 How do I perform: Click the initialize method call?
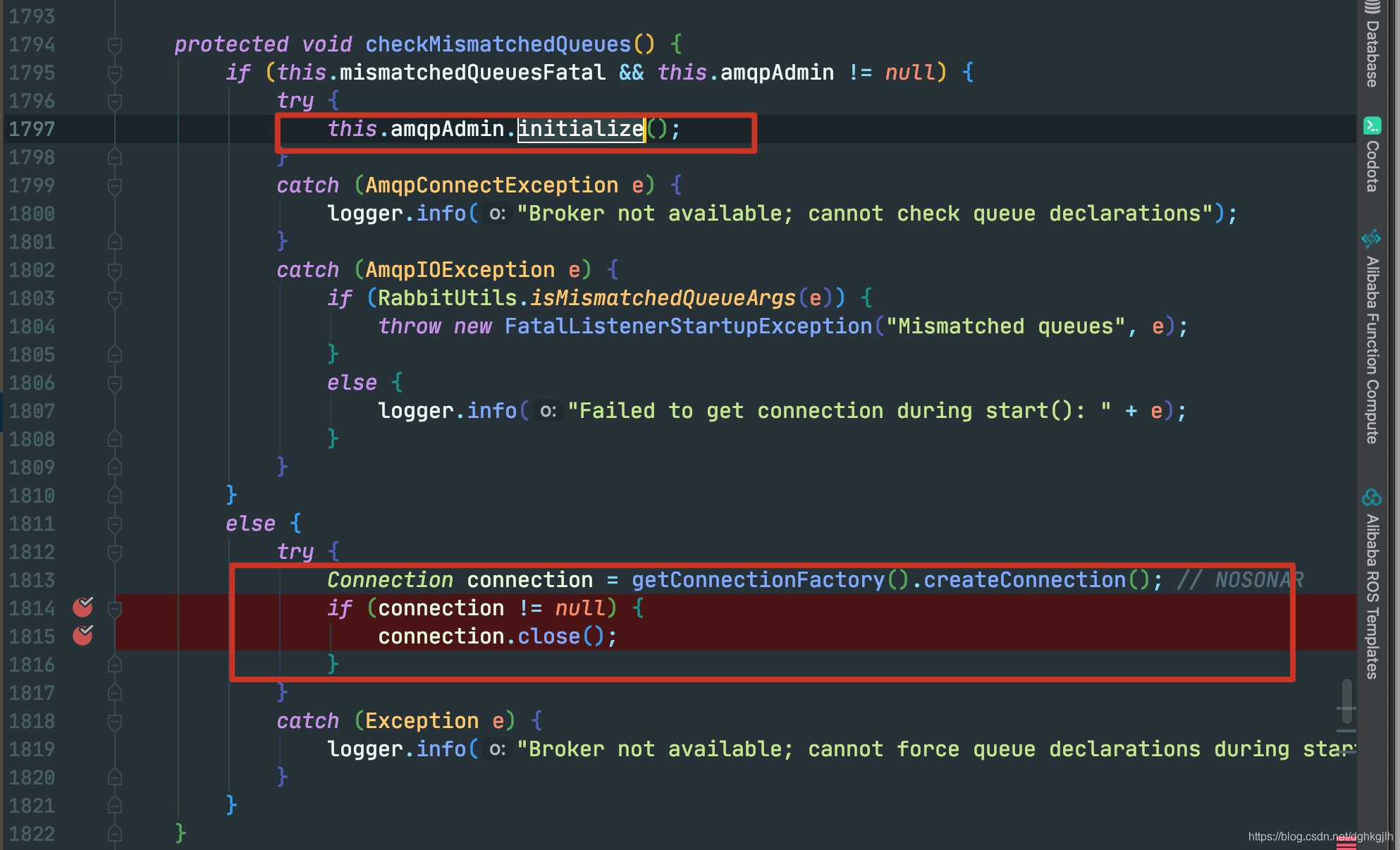pyautogui.click(x=581, y=129)
